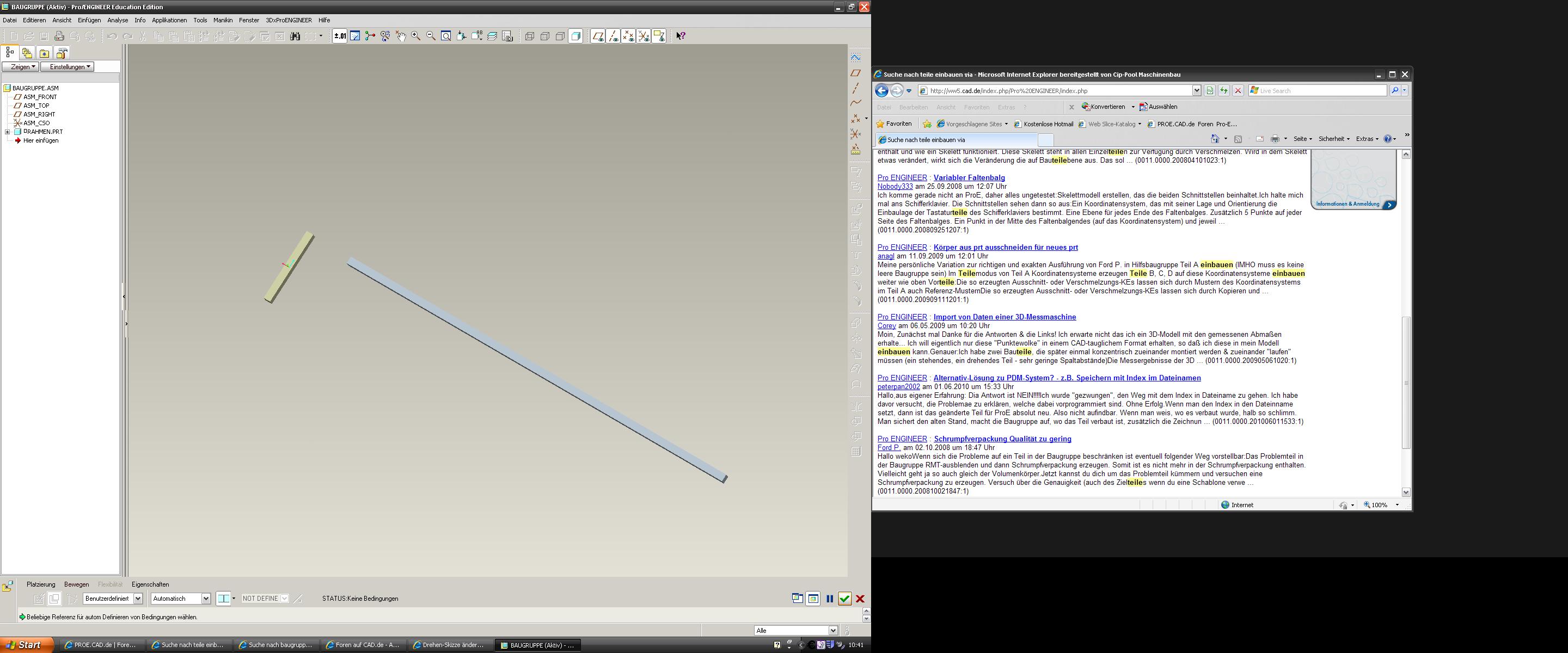Select ASM_CSO in the model tree
The height and width of the screenshot is (653, 1568).
coord(36,123)
